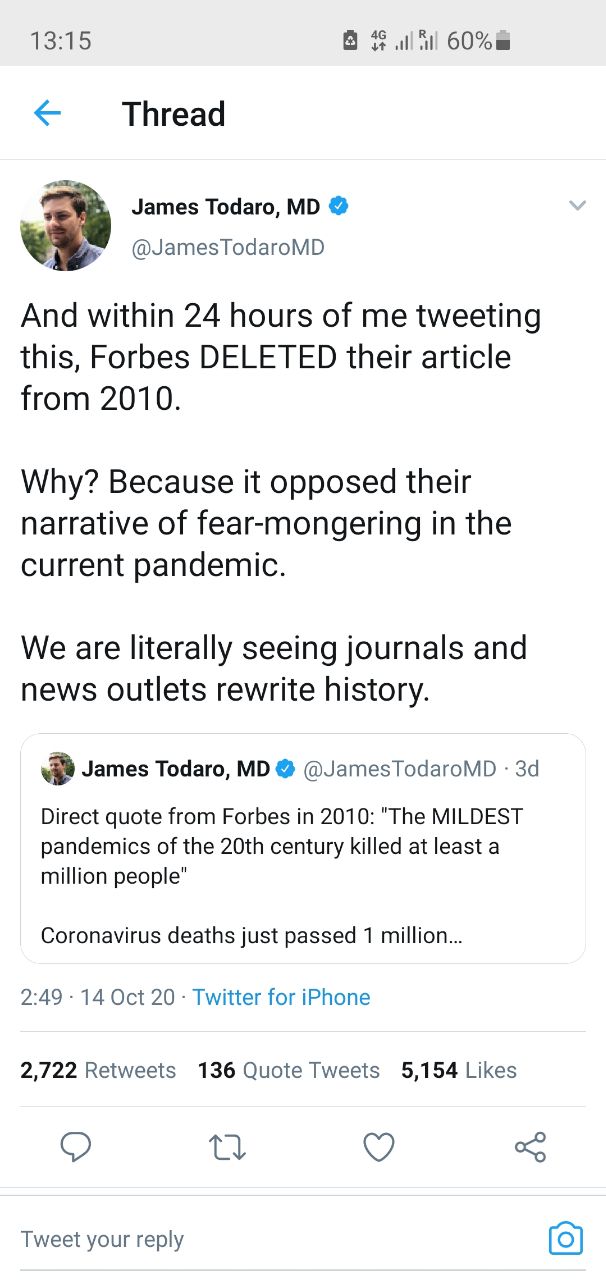Open the small avatar in quoted tweet
This screenshot has height=1280, width=606.
point(57,768)
